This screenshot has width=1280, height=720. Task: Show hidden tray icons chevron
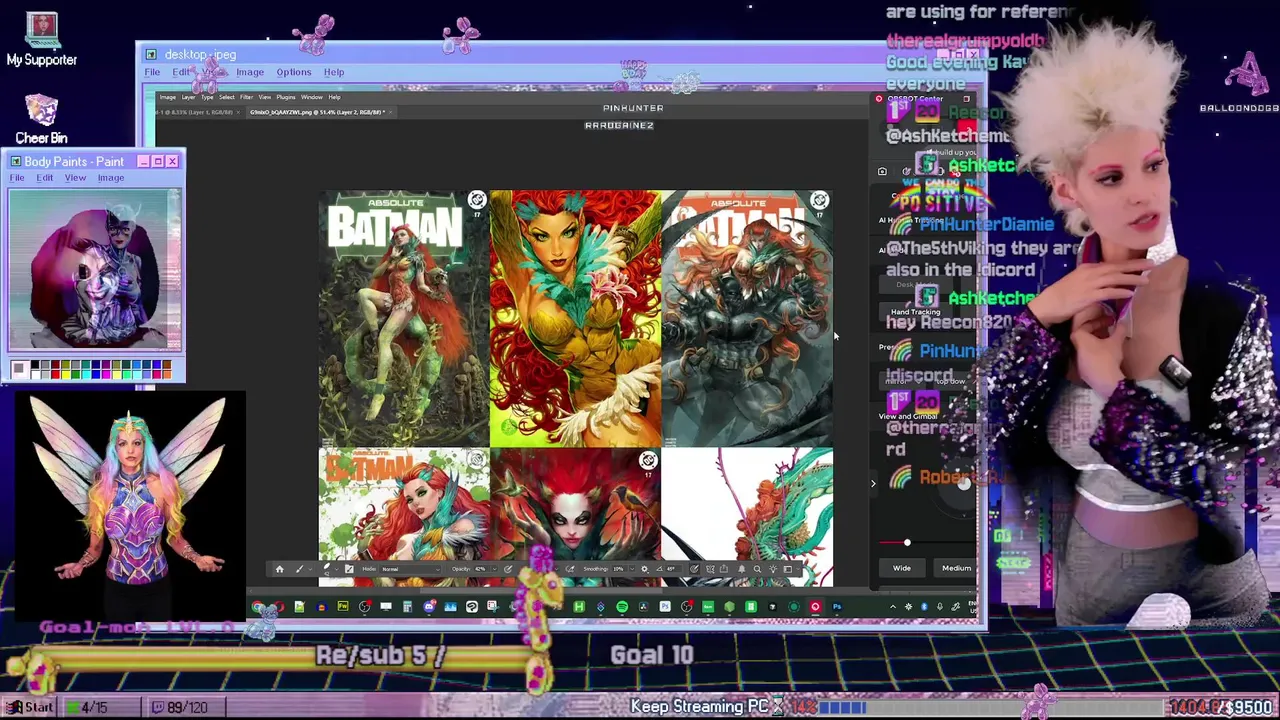tap(893, 607)
